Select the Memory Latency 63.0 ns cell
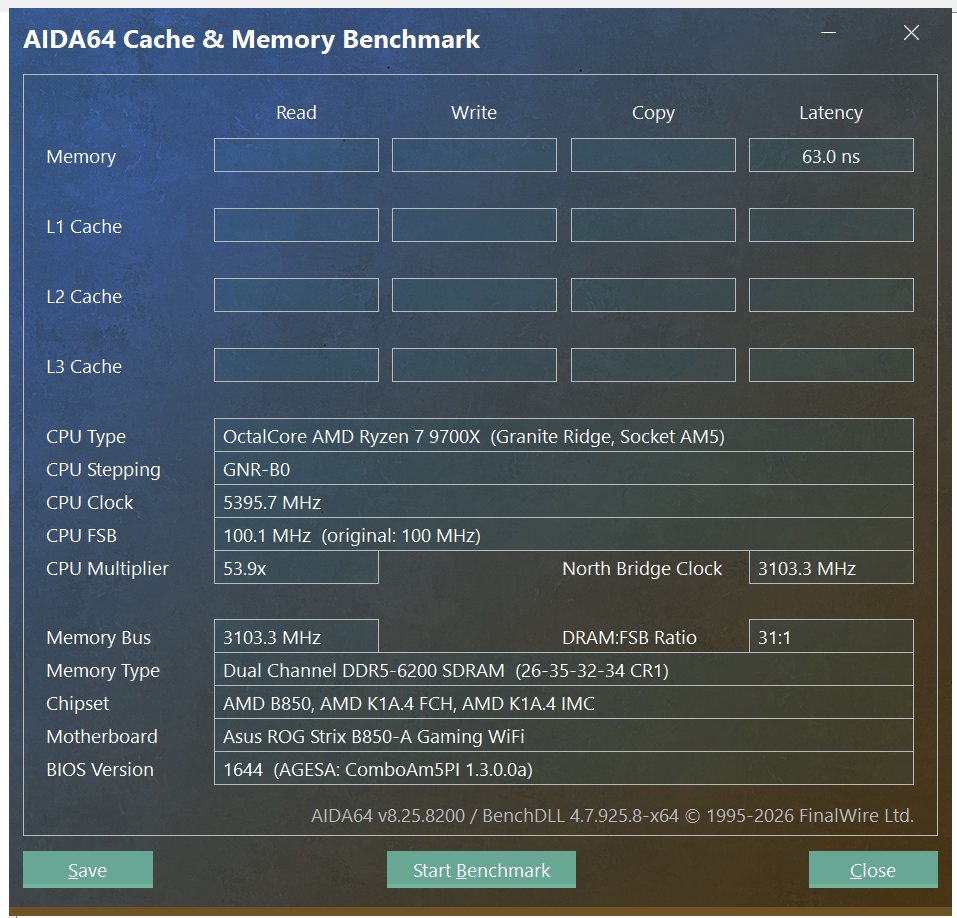 831,155
